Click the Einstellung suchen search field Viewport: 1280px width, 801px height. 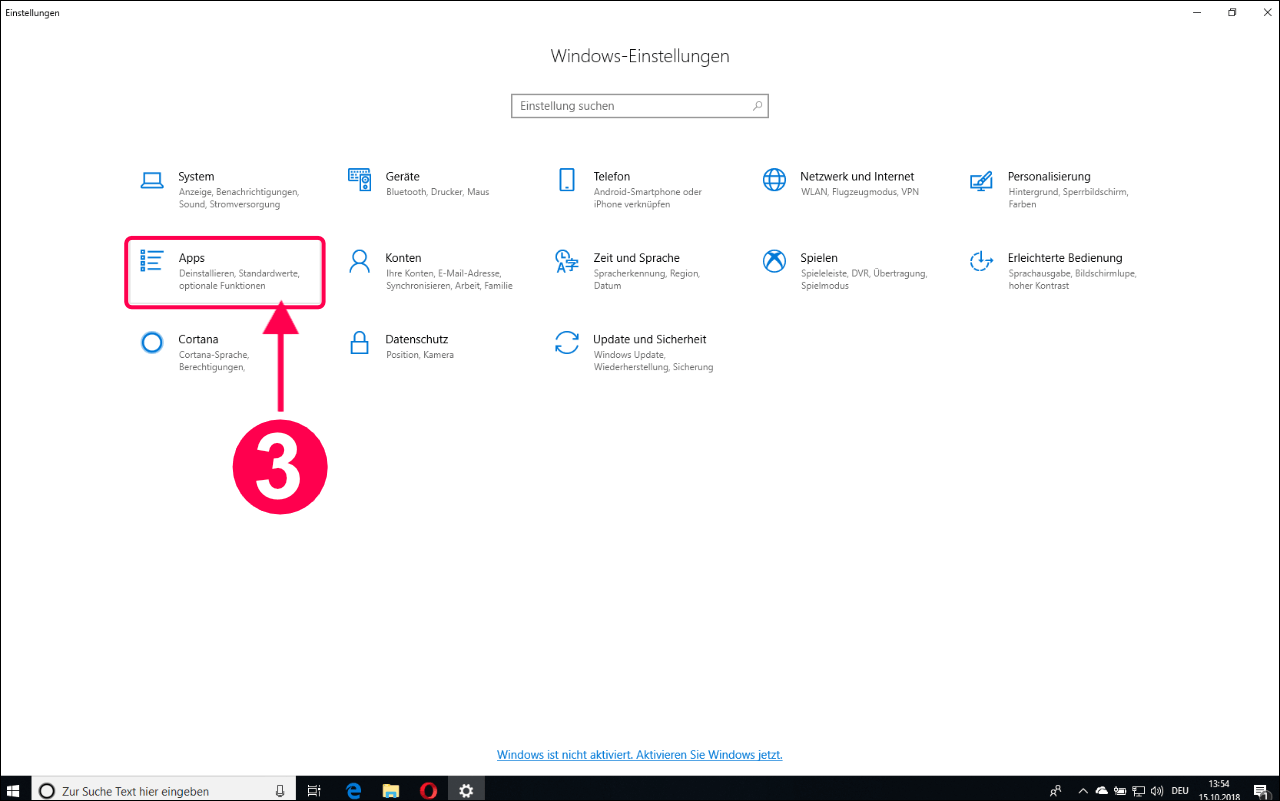click(x=640, y=106)
